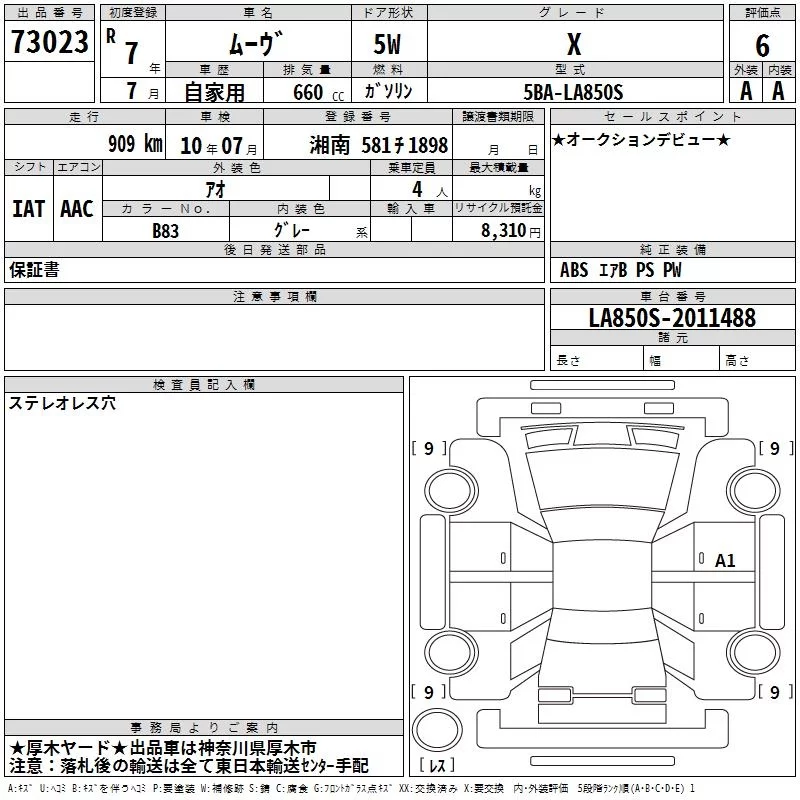Select the interior grade A under 内装

778,91
